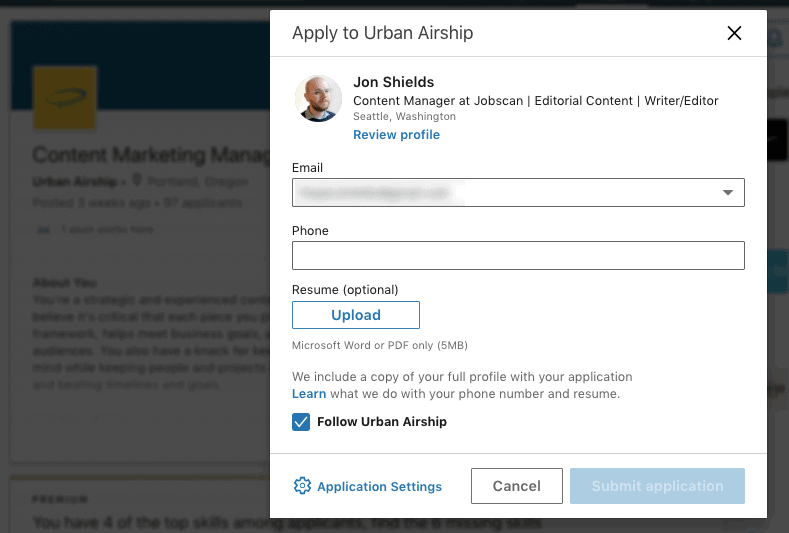The image size is (789, 533).
Task: Close the Apply to Urban Airship dialog
Action: pos(734,33)
